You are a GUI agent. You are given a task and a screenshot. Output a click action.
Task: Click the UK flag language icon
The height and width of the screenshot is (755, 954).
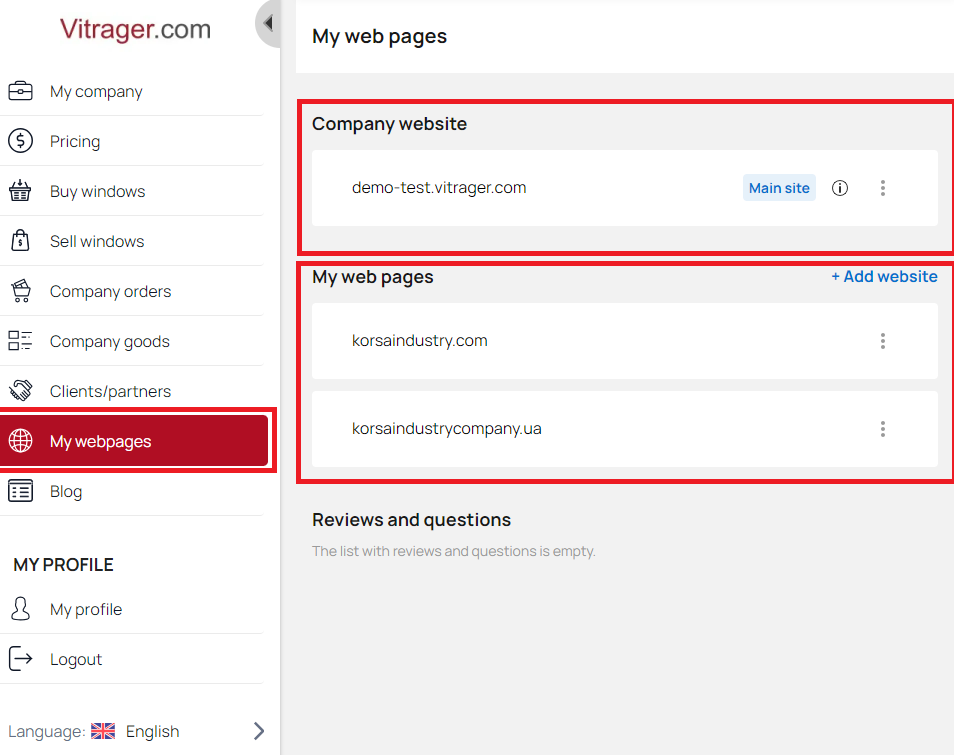[103, 731]
